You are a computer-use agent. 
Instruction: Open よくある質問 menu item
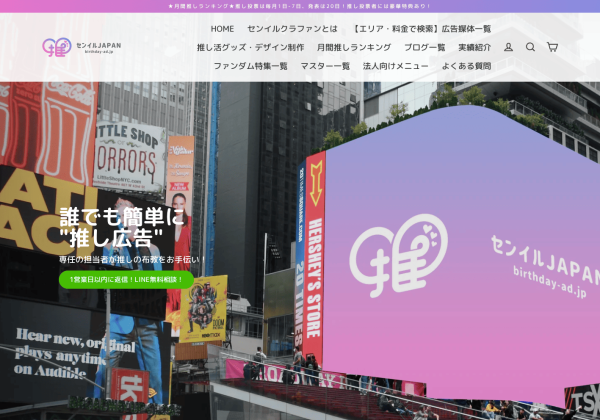[466, 66]
